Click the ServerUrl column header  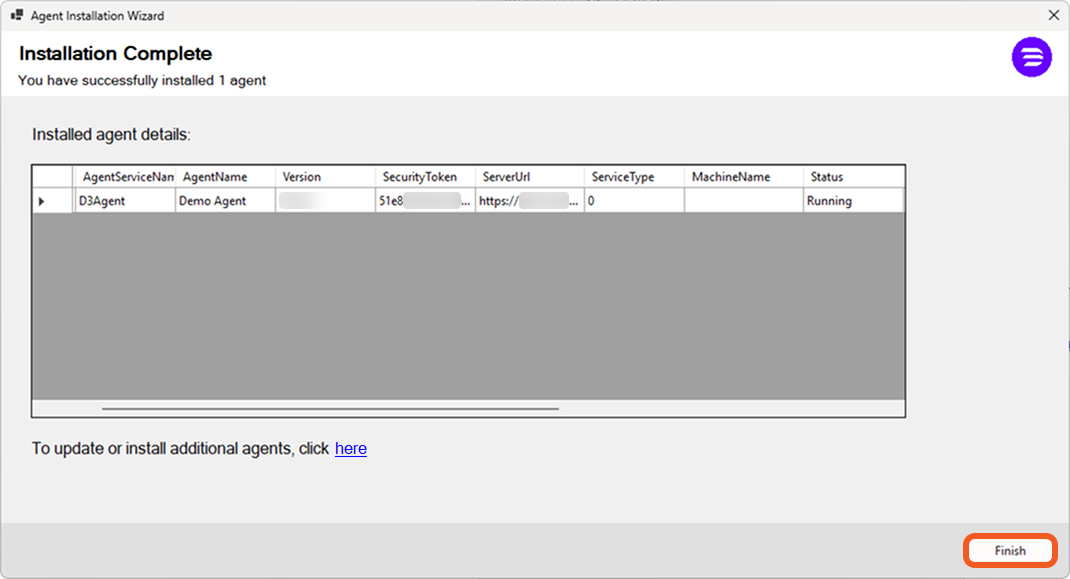click(x=530, y=177)
